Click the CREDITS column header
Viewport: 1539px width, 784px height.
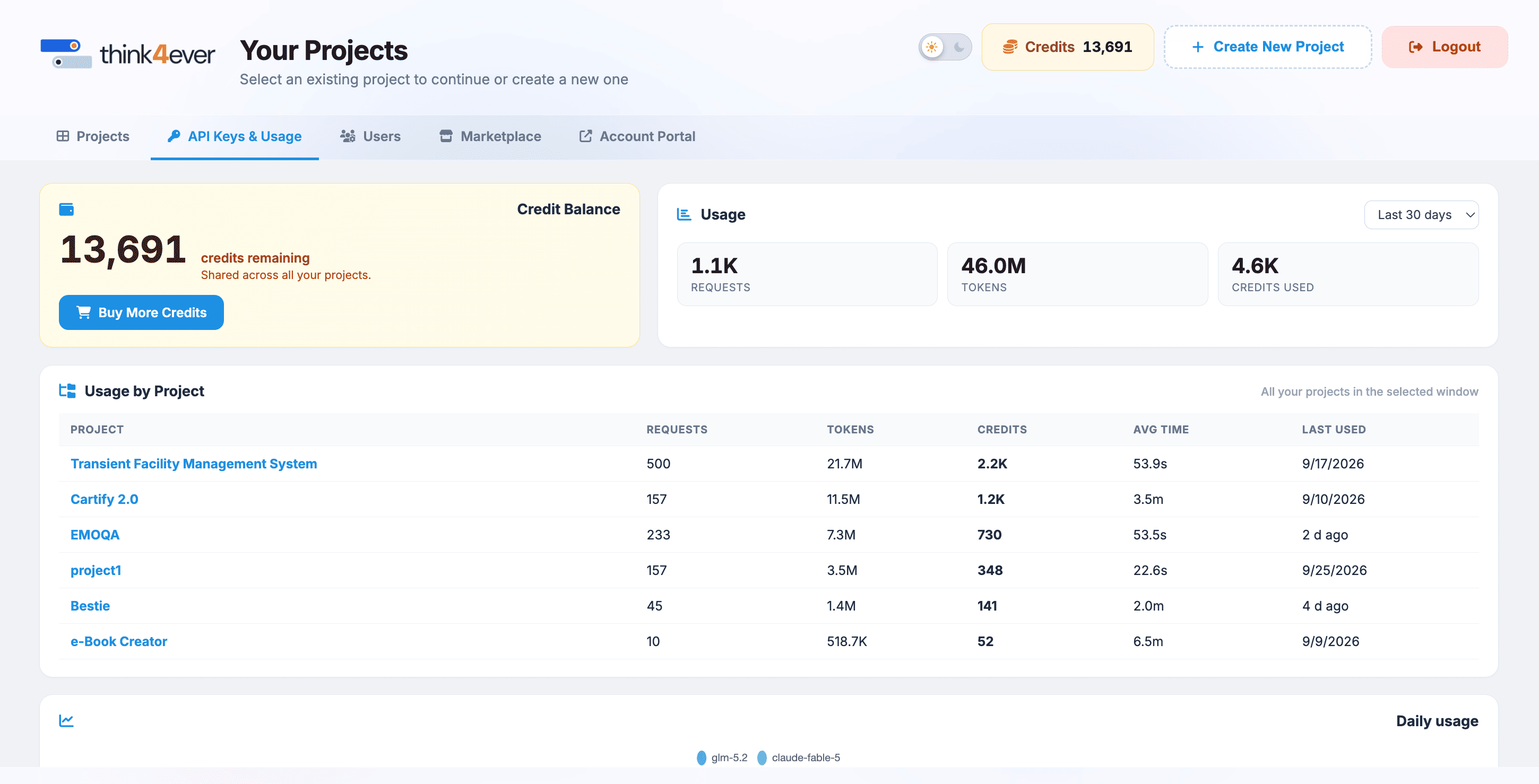tap(1002, 429)
